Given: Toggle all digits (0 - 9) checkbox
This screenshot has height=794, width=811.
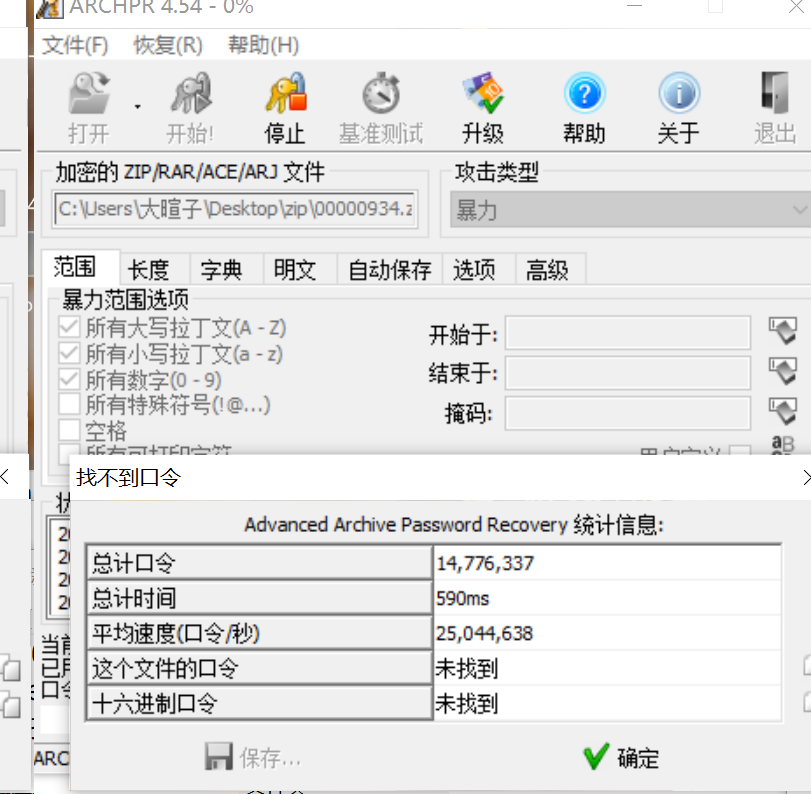Looking at the screenshot, I should (69, 380).
